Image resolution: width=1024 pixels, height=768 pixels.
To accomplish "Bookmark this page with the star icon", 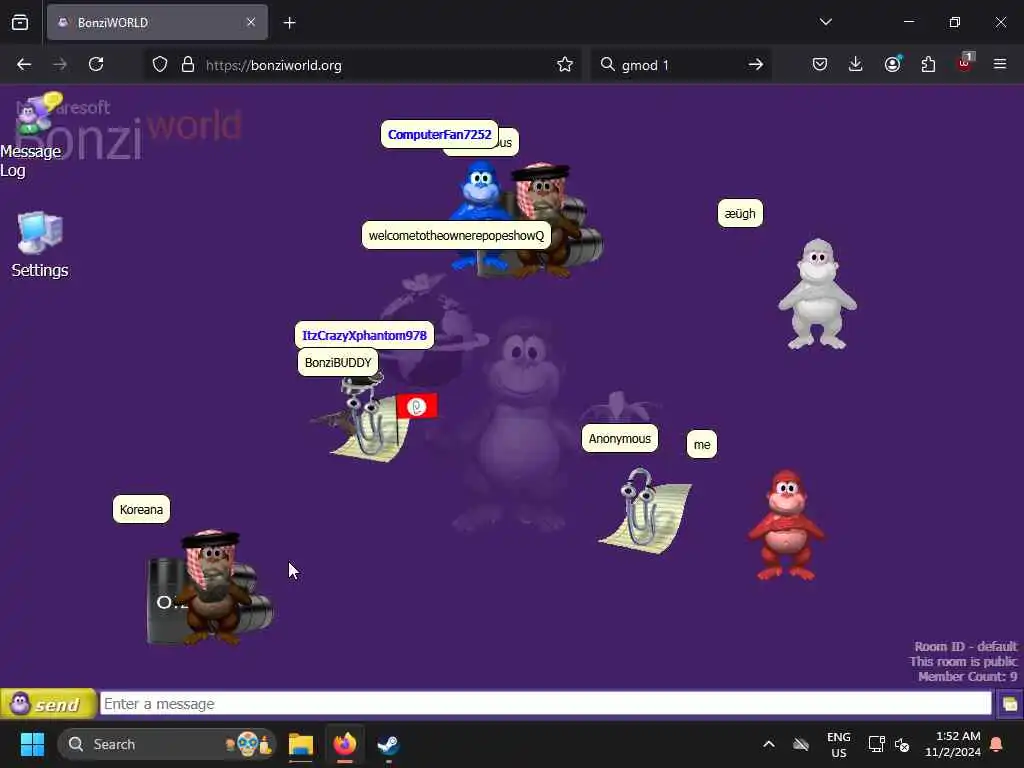I will 565,65.
